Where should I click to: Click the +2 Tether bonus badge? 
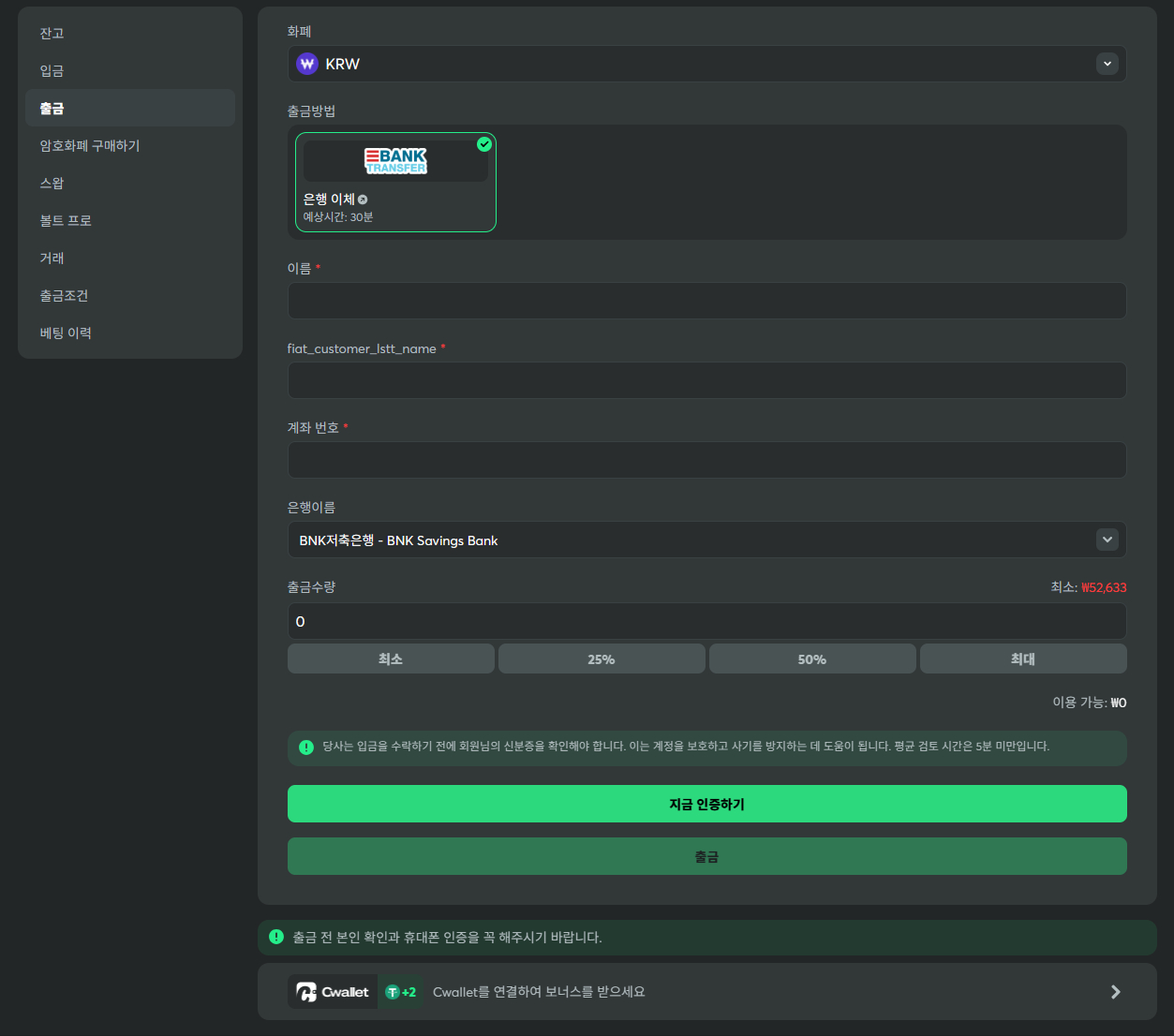[x=401, y=992]
